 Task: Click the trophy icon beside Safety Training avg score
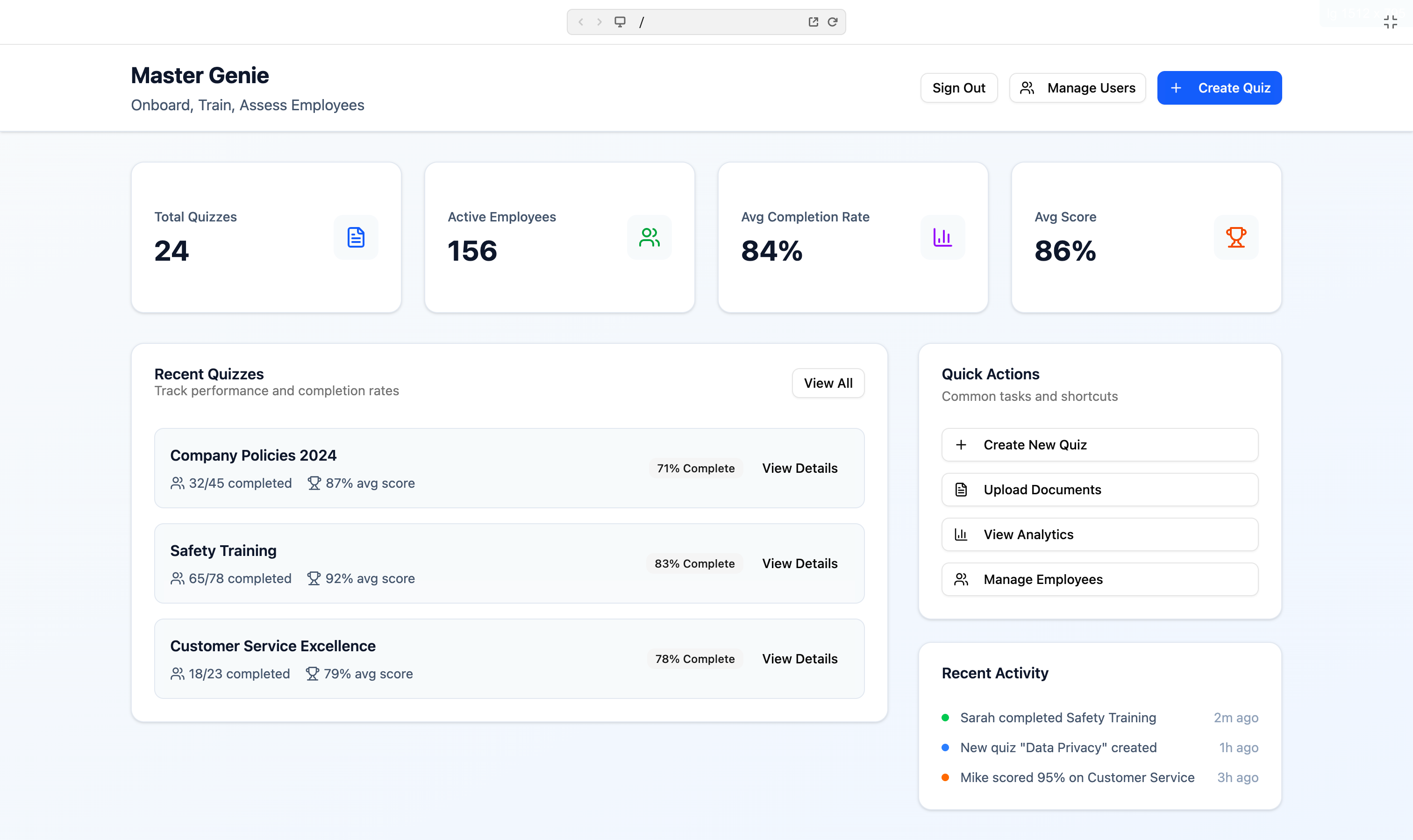[x=314, y=578]
